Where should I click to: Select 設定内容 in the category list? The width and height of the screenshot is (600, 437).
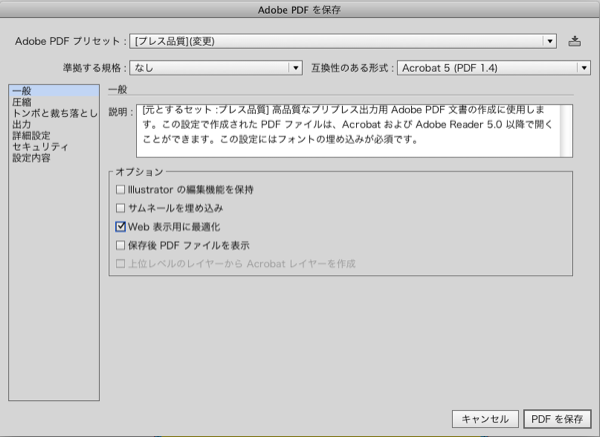coord(54,157)
